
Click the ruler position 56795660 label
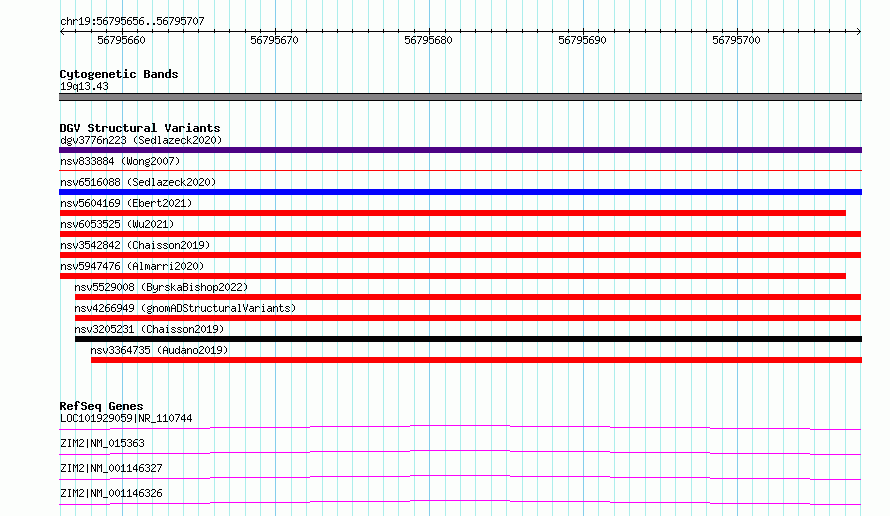tap(121, 40)
